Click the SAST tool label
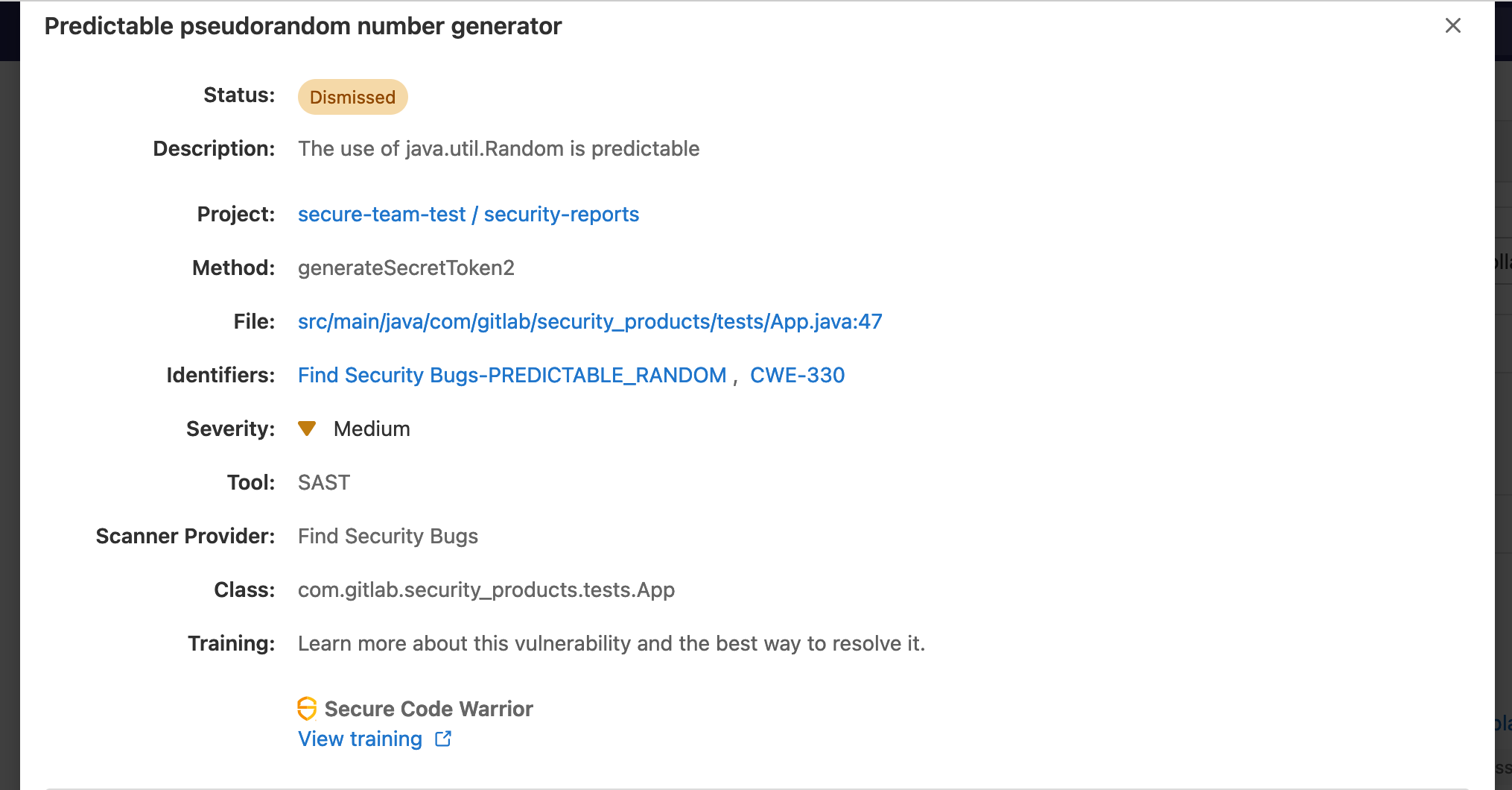The height and width of the screenshot is (790, 1512). tap(324, 482)
